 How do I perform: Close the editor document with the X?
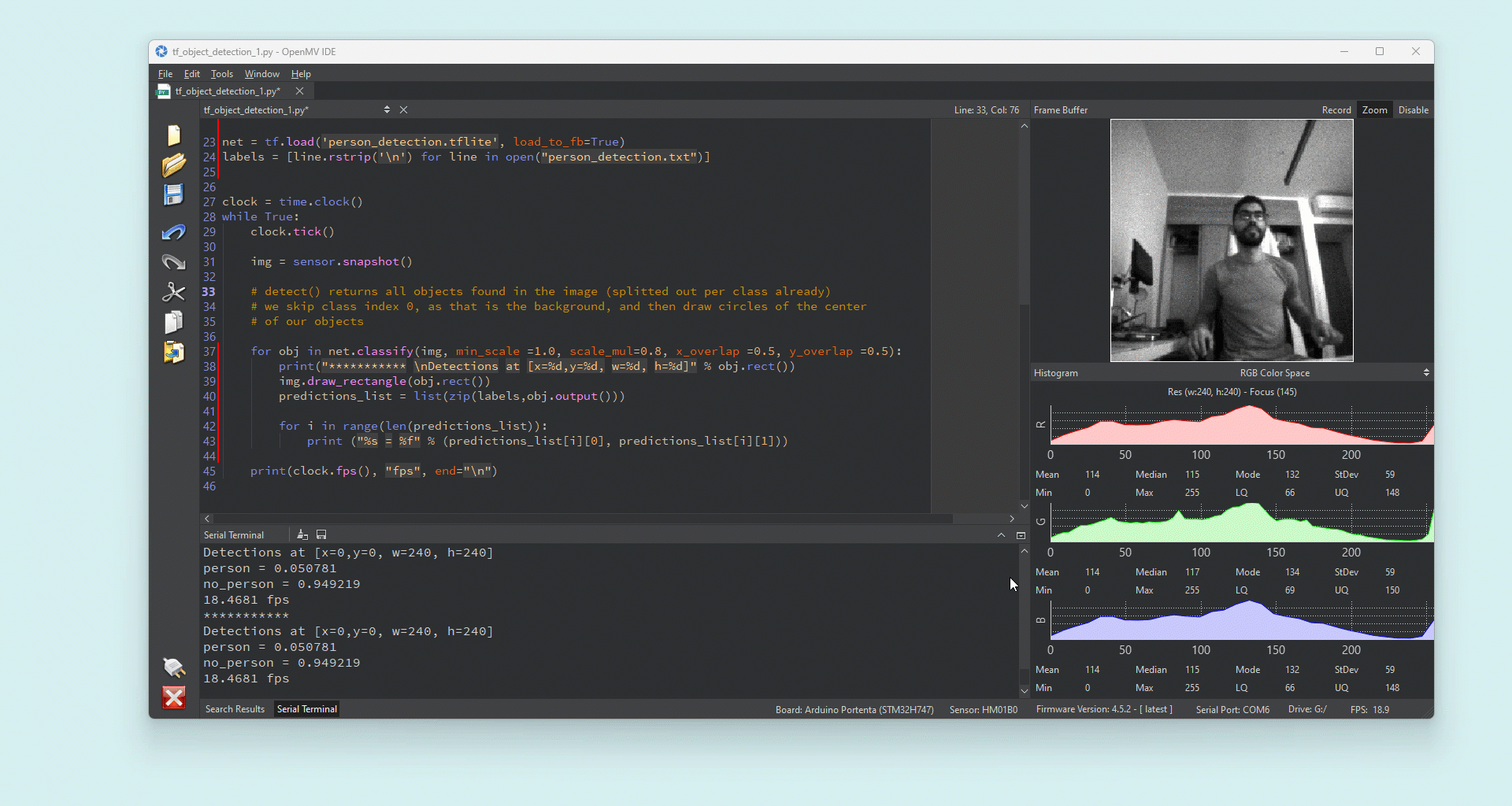click(x=404, y=110)
